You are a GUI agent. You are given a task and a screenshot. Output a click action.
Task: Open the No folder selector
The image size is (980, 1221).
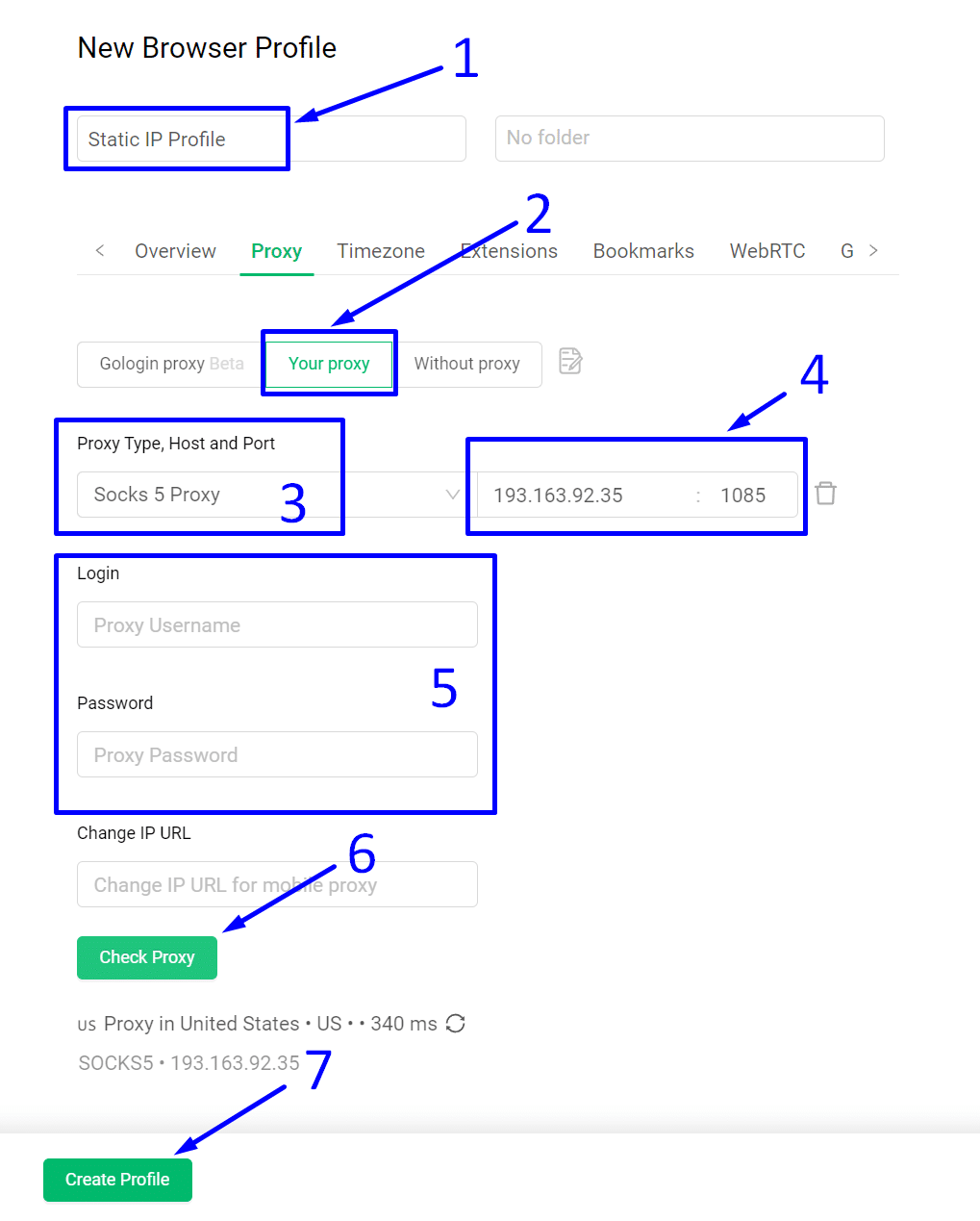click(690, 139)
